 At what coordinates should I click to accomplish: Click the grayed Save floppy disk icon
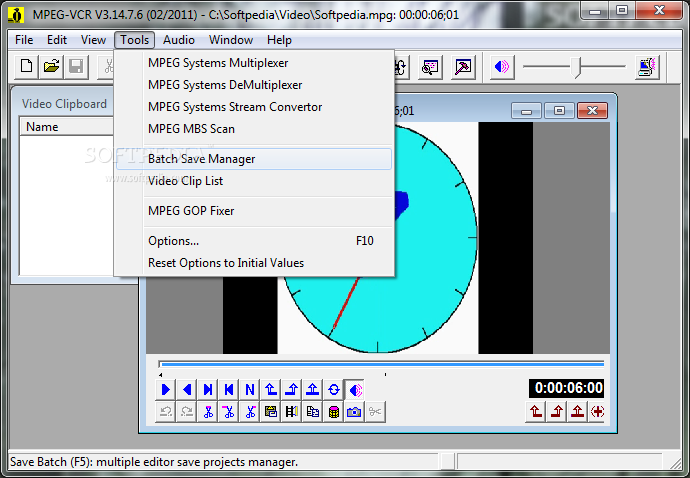pyautogui.click(x=76, y=67)
